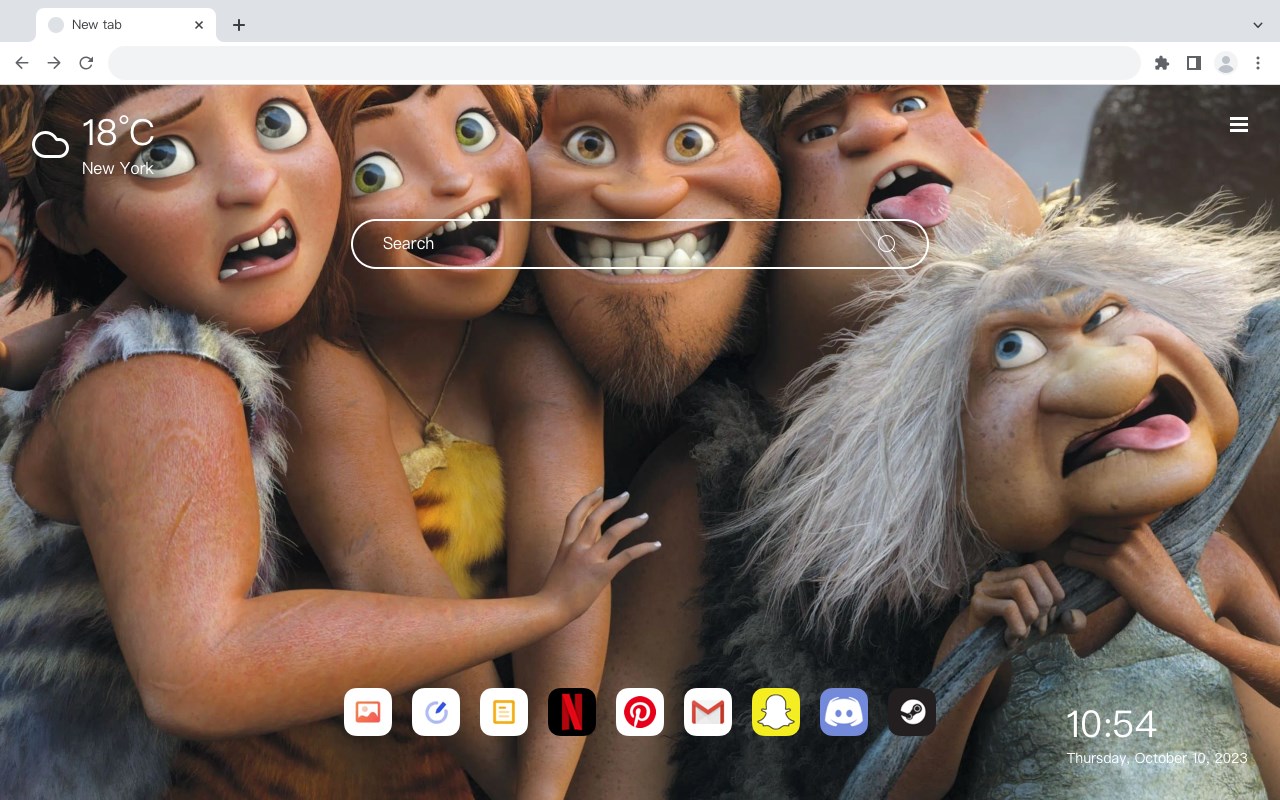Open the Netflix shortcut

pos(572,712)
